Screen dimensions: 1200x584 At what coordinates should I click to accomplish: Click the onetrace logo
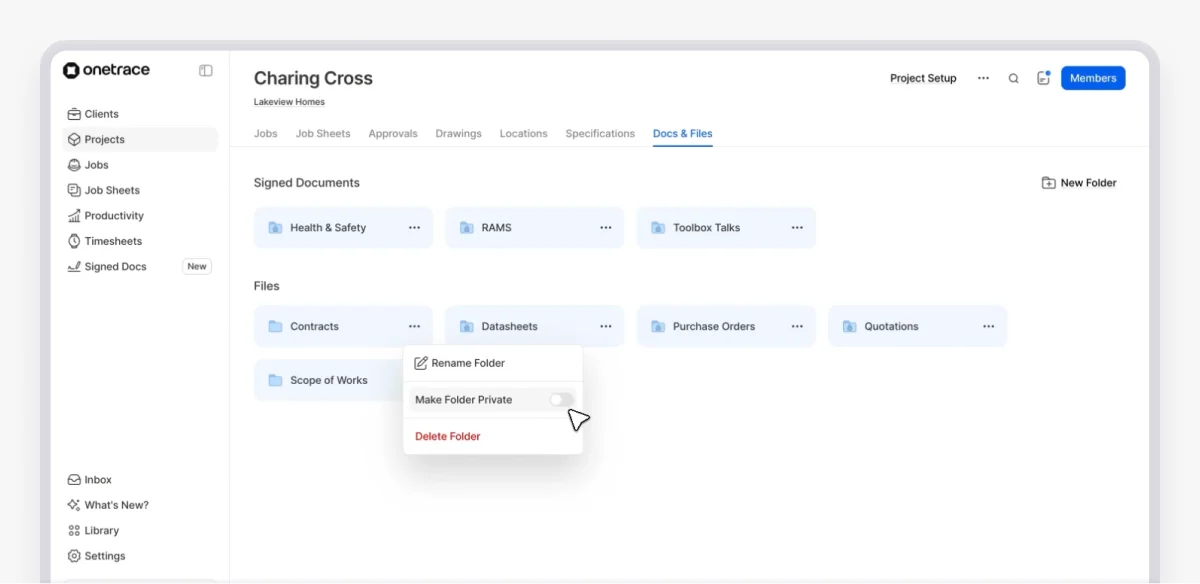[x=106, y=70]
